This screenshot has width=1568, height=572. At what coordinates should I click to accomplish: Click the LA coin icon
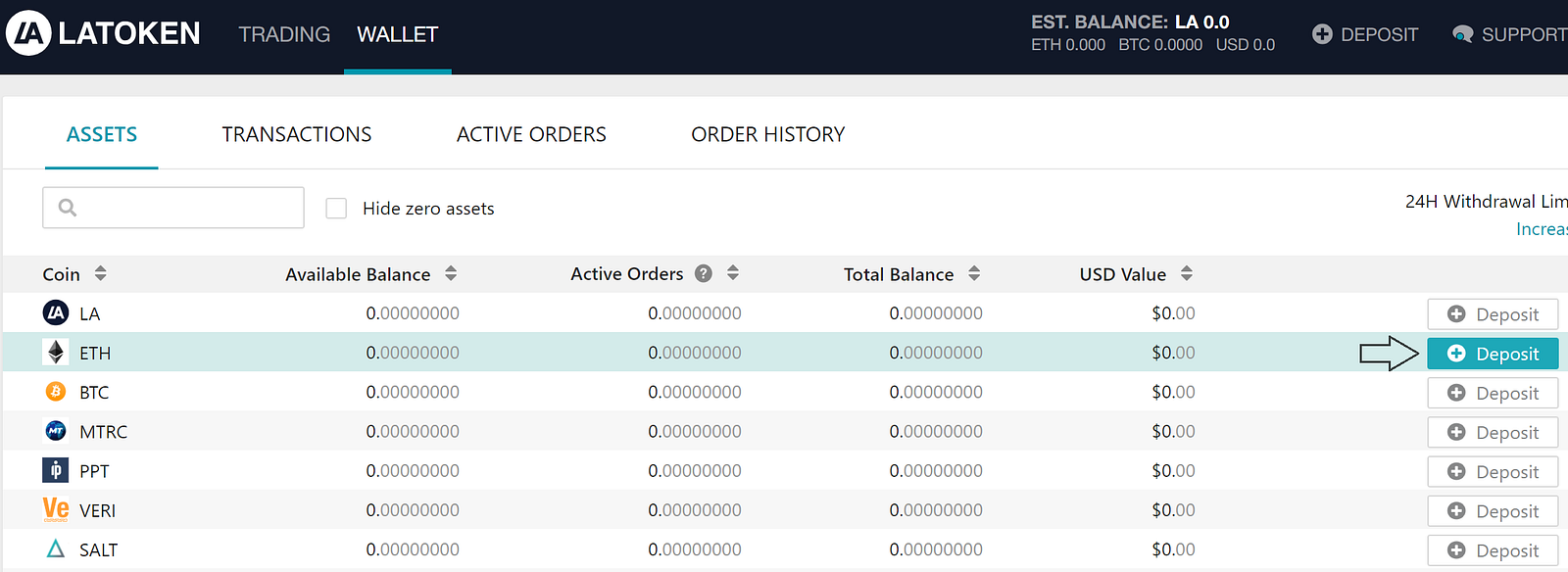[x=56, y=312]
